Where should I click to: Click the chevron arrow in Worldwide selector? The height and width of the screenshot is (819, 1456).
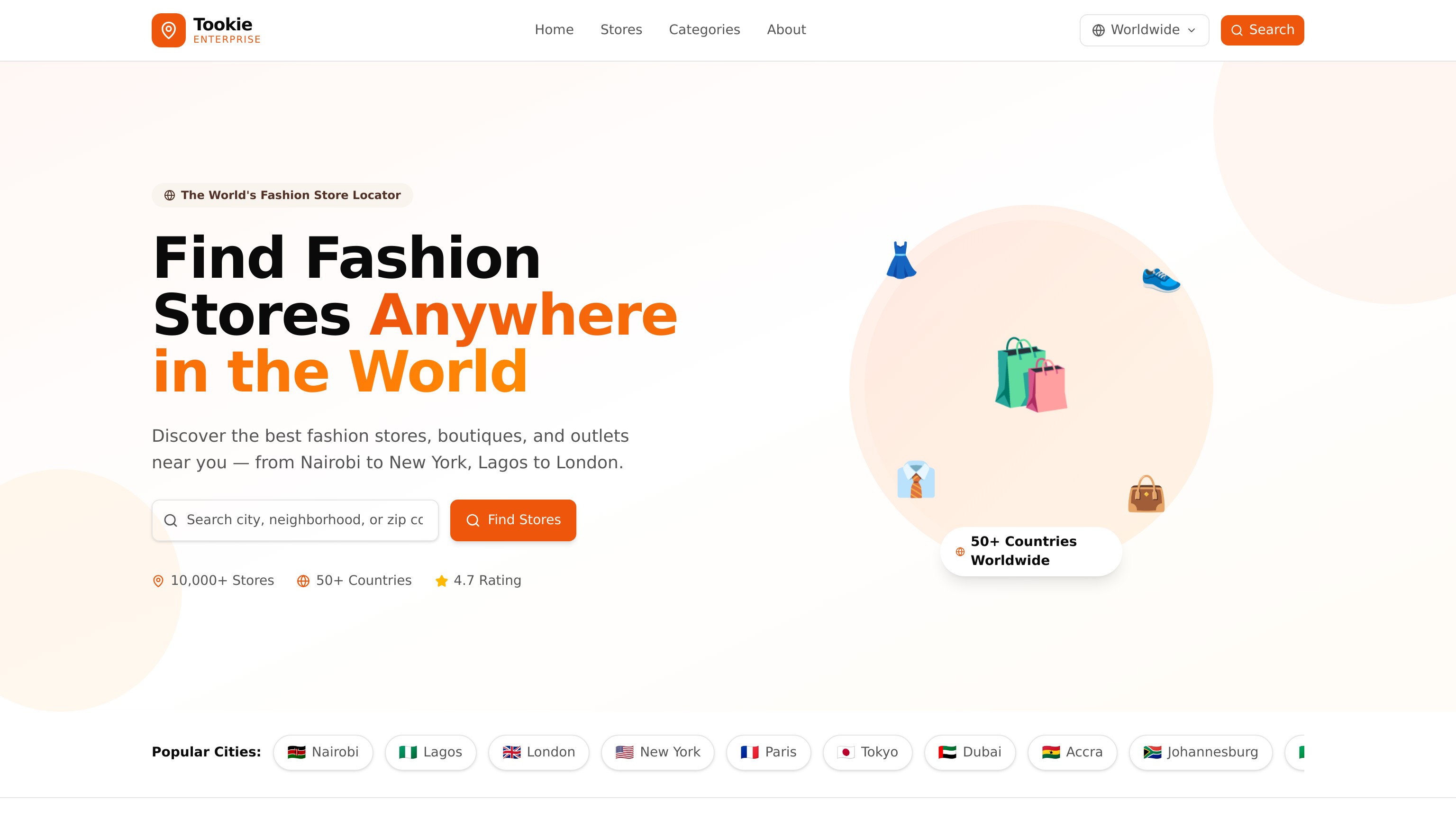[x=1192, y=30]
